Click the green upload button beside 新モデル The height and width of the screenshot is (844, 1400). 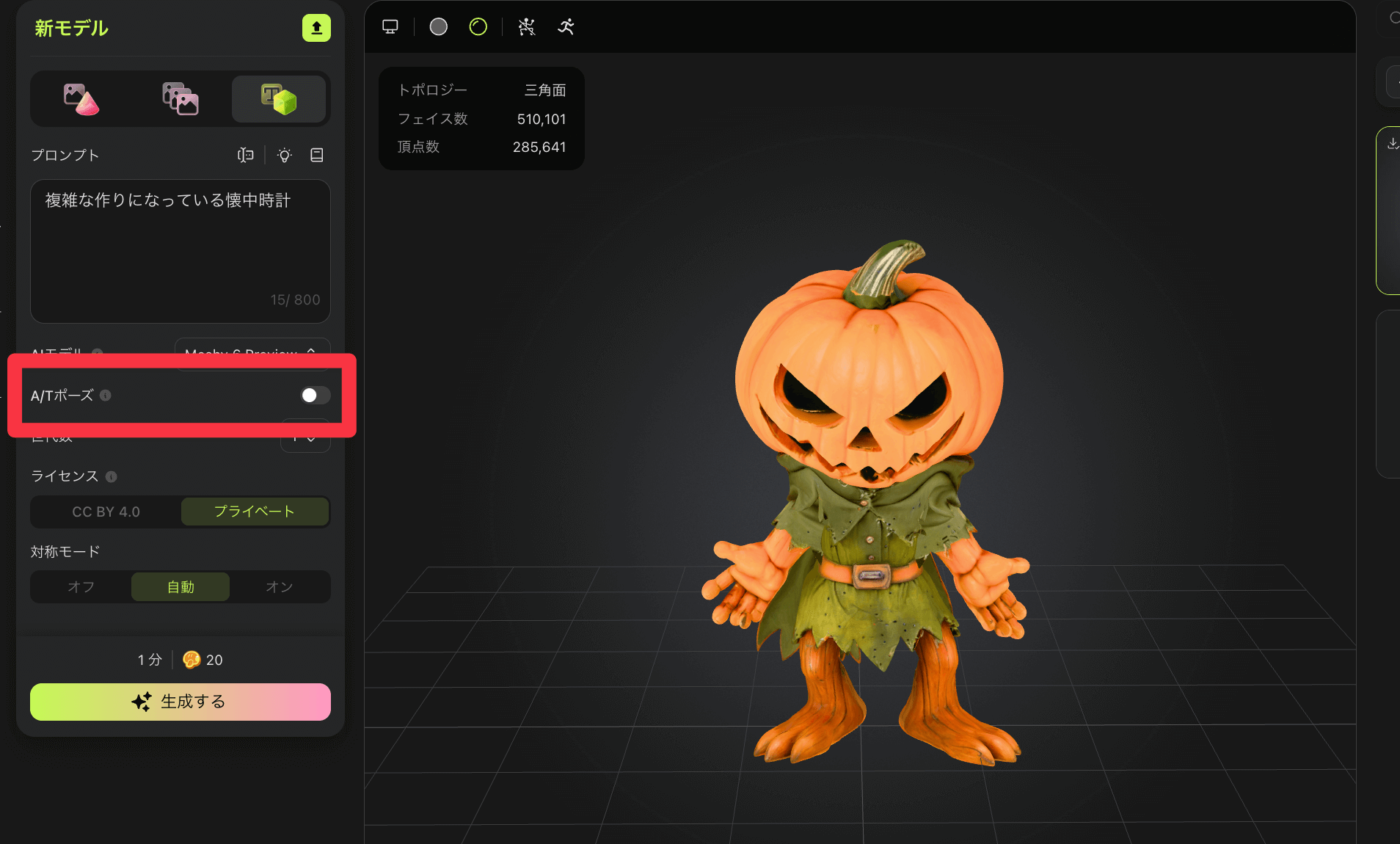click(316, 28)
